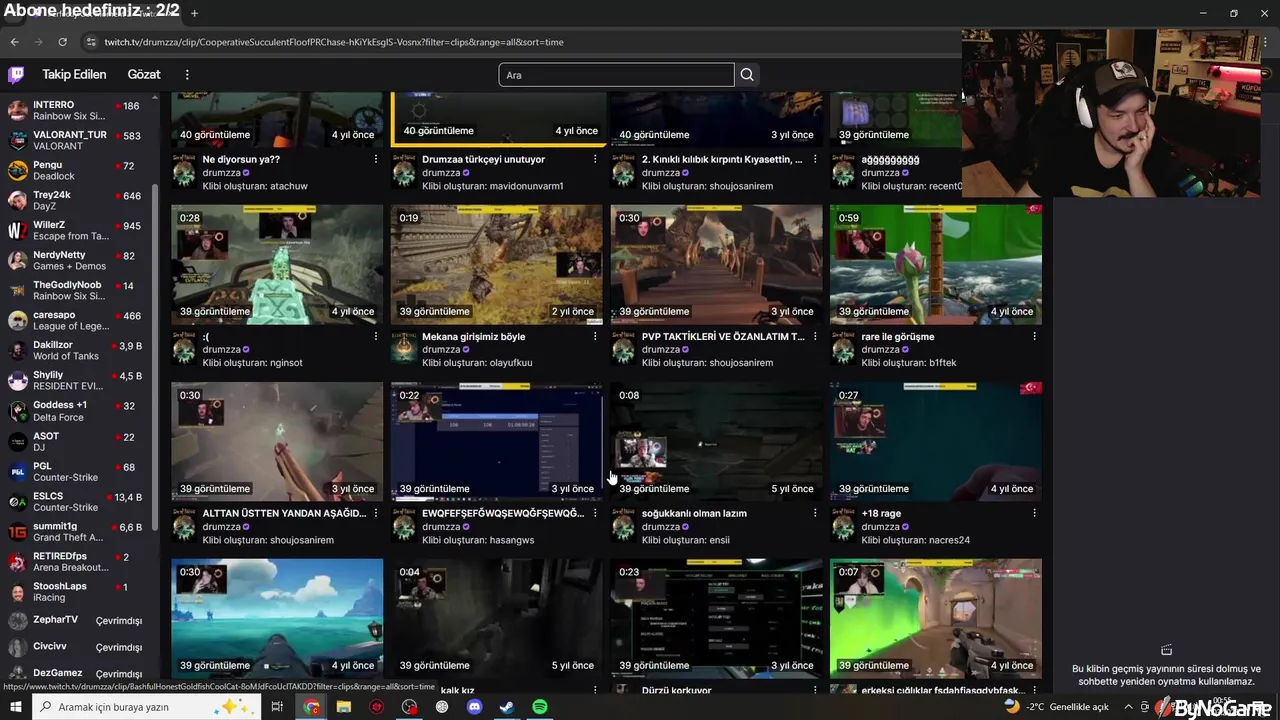Open the VALORANT_TUR channel in the sidebar
The height and width of the screenshot is (720, 1280).
pyautogui.click(x=76, y=141)
